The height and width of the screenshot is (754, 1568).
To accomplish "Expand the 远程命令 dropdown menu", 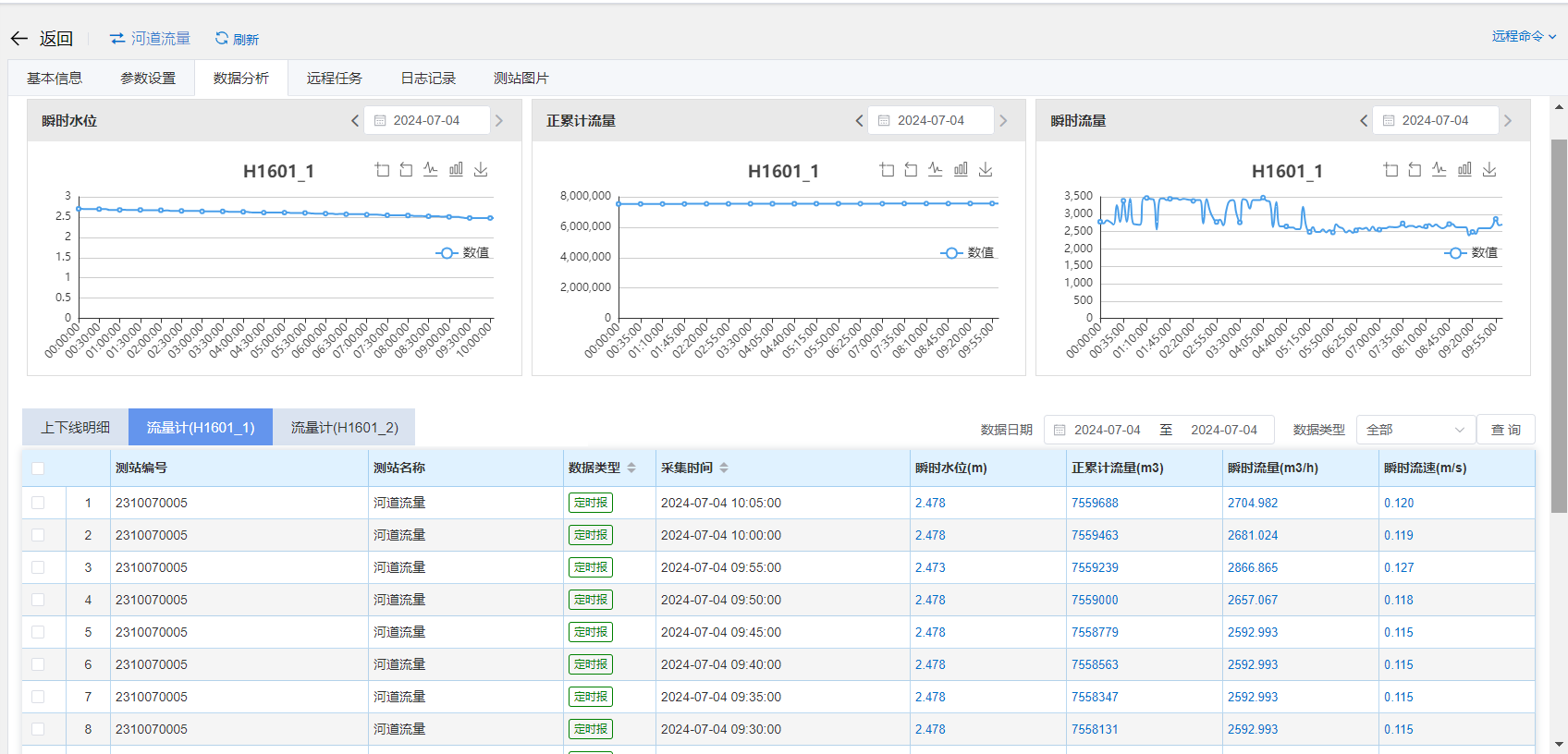I will tap(1523, 37).
